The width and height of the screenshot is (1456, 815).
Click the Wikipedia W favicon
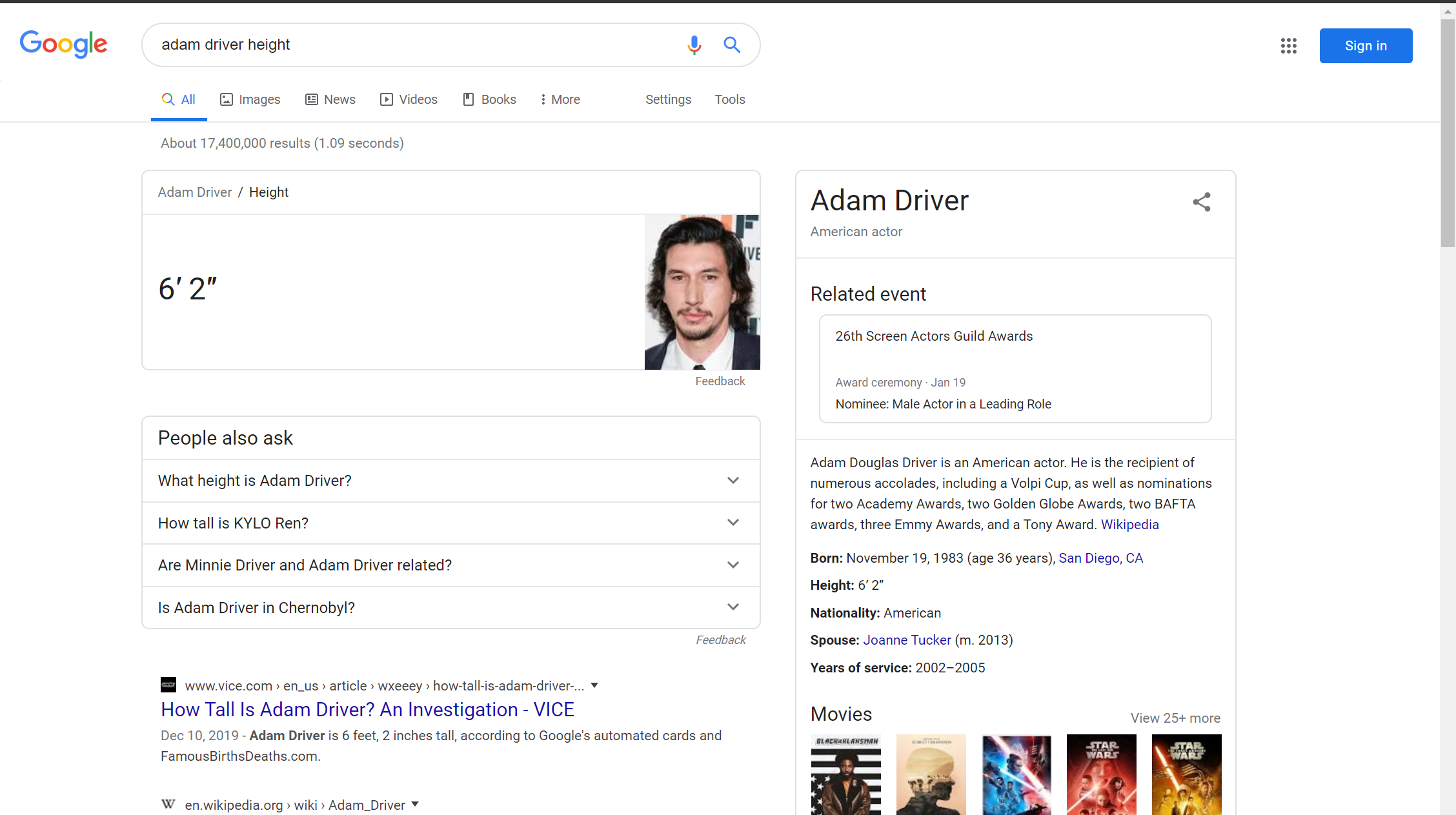[168, 804]
